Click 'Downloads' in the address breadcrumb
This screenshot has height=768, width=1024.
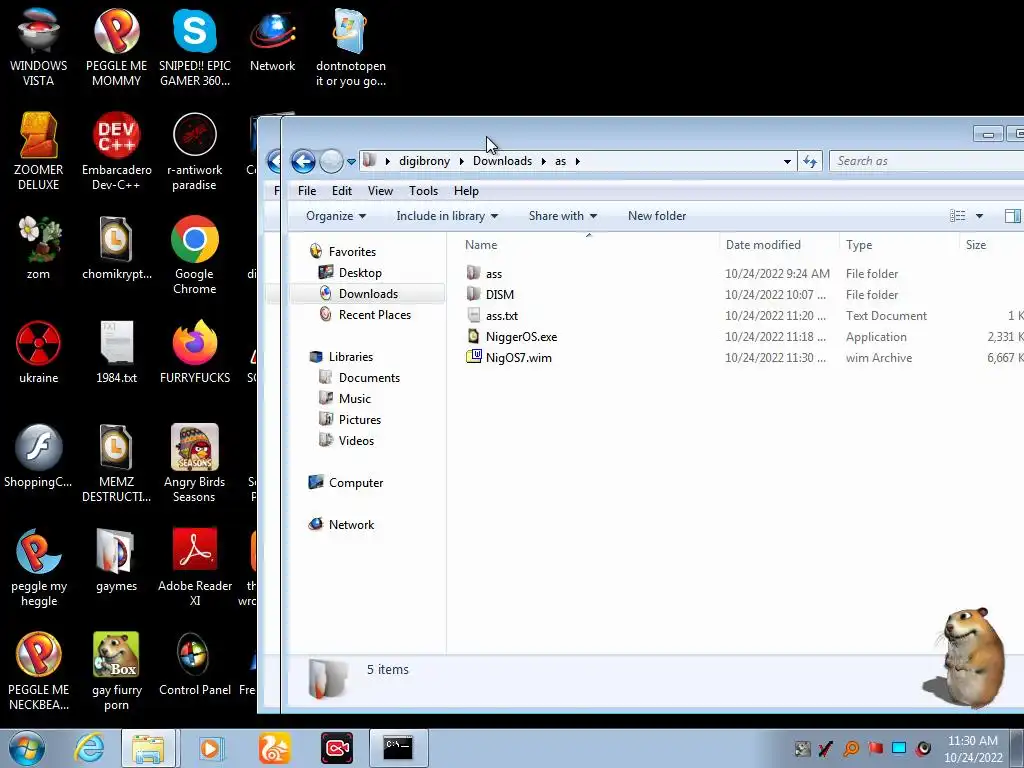click(502, 161)
